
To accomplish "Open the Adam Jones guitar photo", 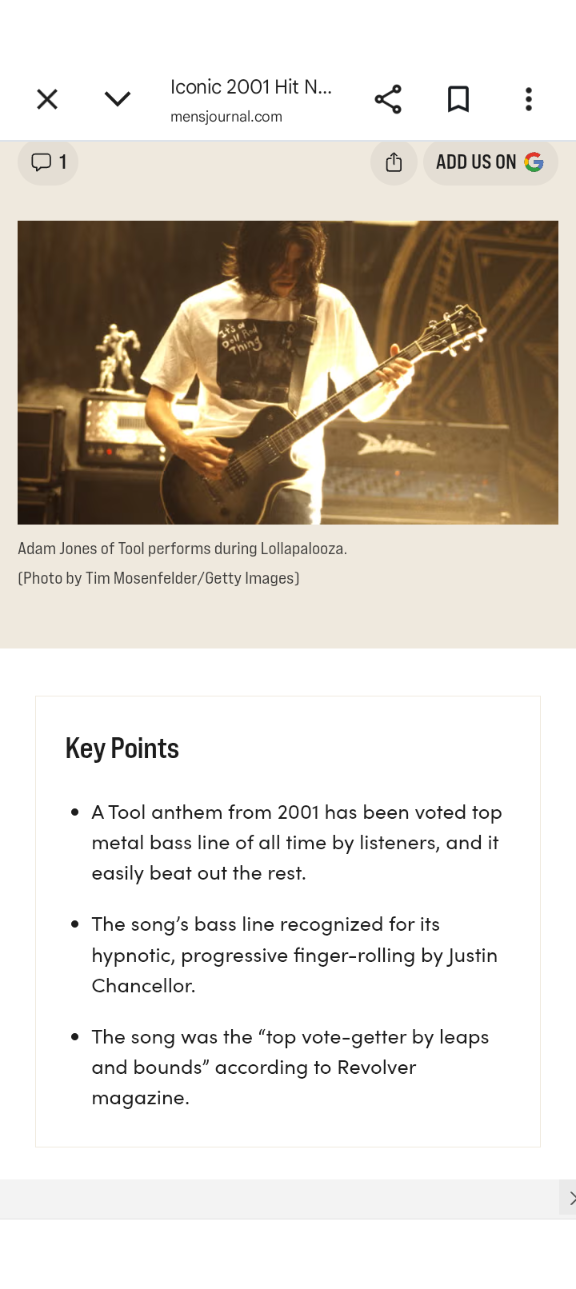I will (288, 372).
